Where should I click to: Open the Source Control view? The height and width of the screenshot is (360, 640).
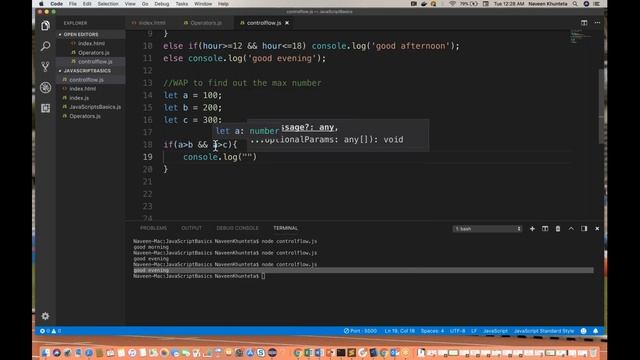point(45,67)
